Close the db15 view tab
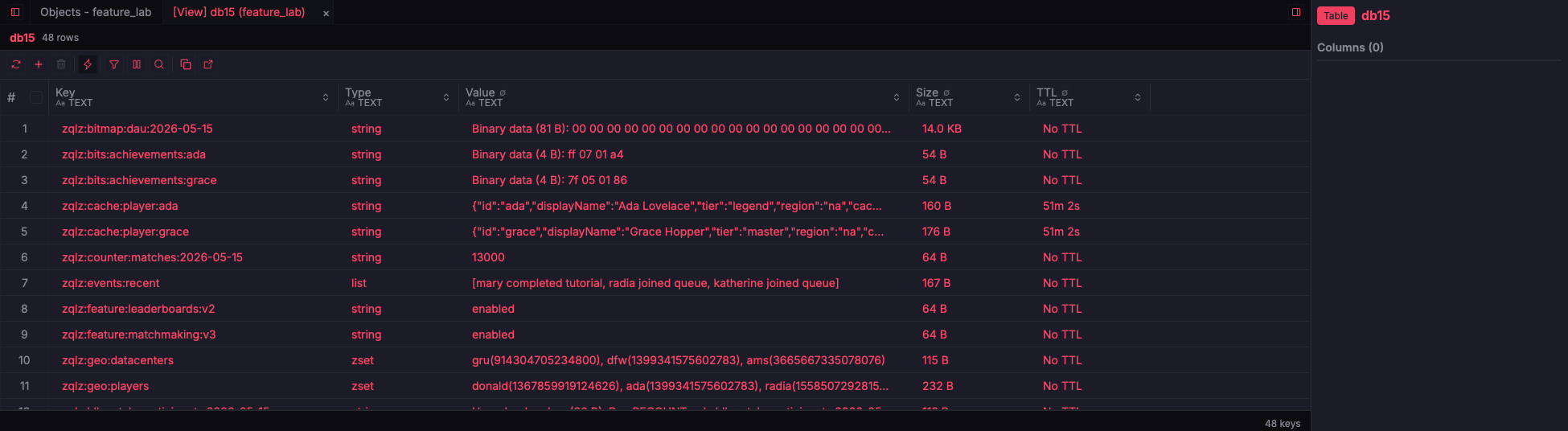The image size is (1568, 431). click(x=326, y=13)
